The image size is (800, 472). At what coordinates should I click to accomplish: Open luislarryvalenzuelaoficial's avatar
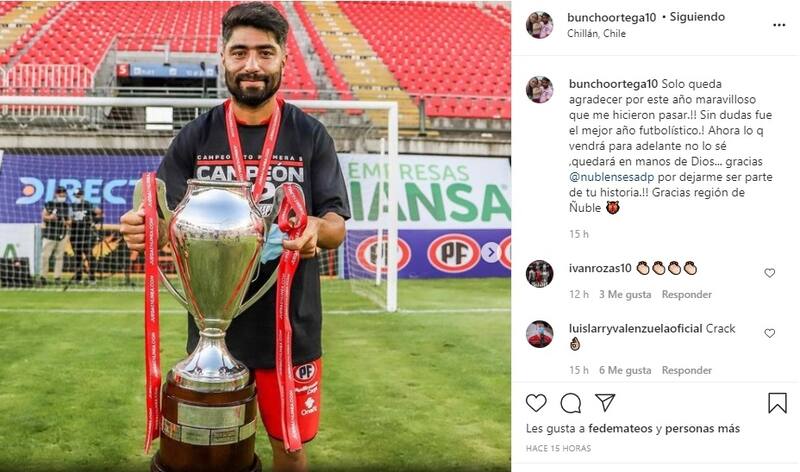539,334
